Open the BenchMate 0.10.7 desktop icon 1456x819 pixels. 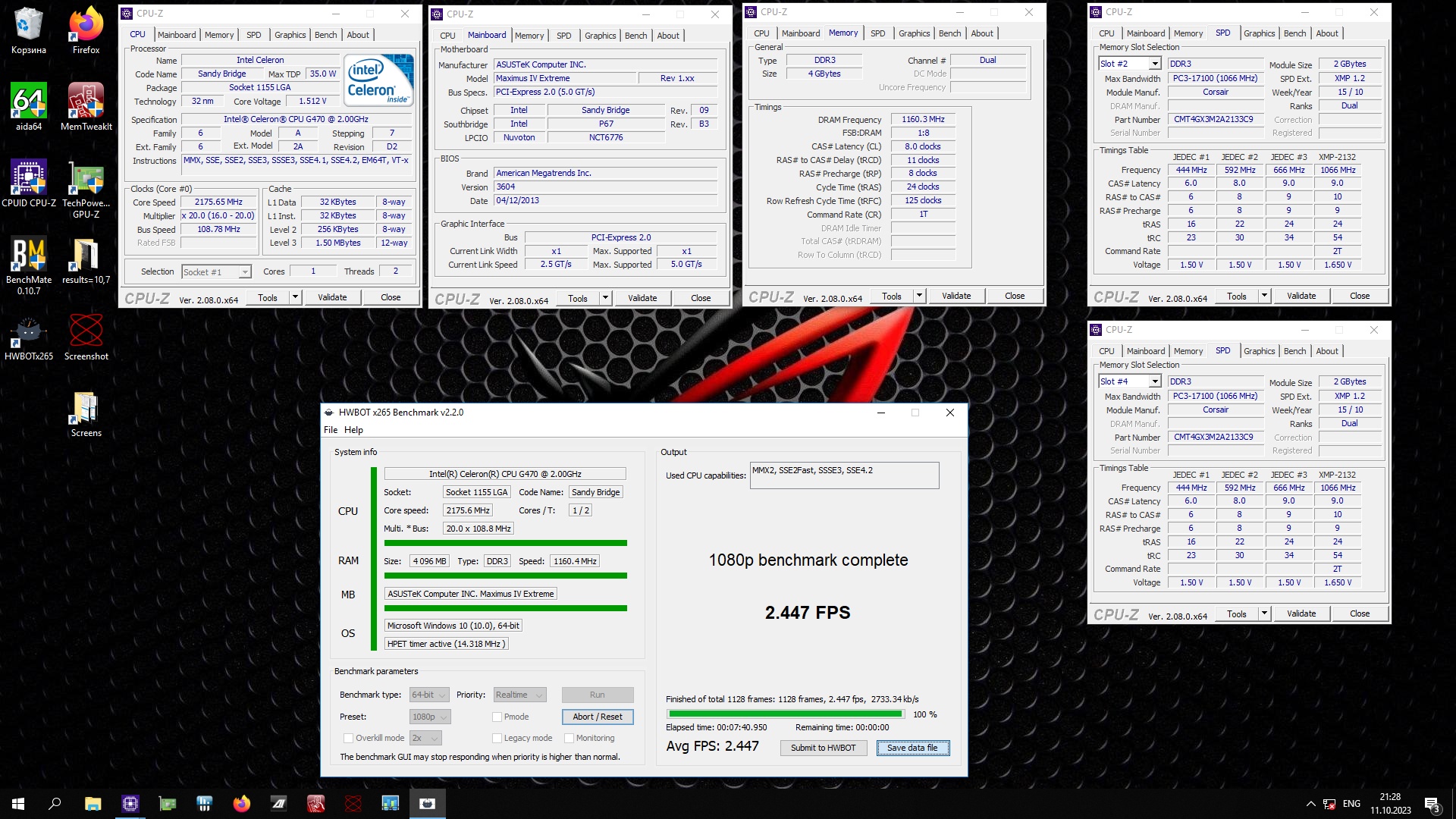click(28, 265)
